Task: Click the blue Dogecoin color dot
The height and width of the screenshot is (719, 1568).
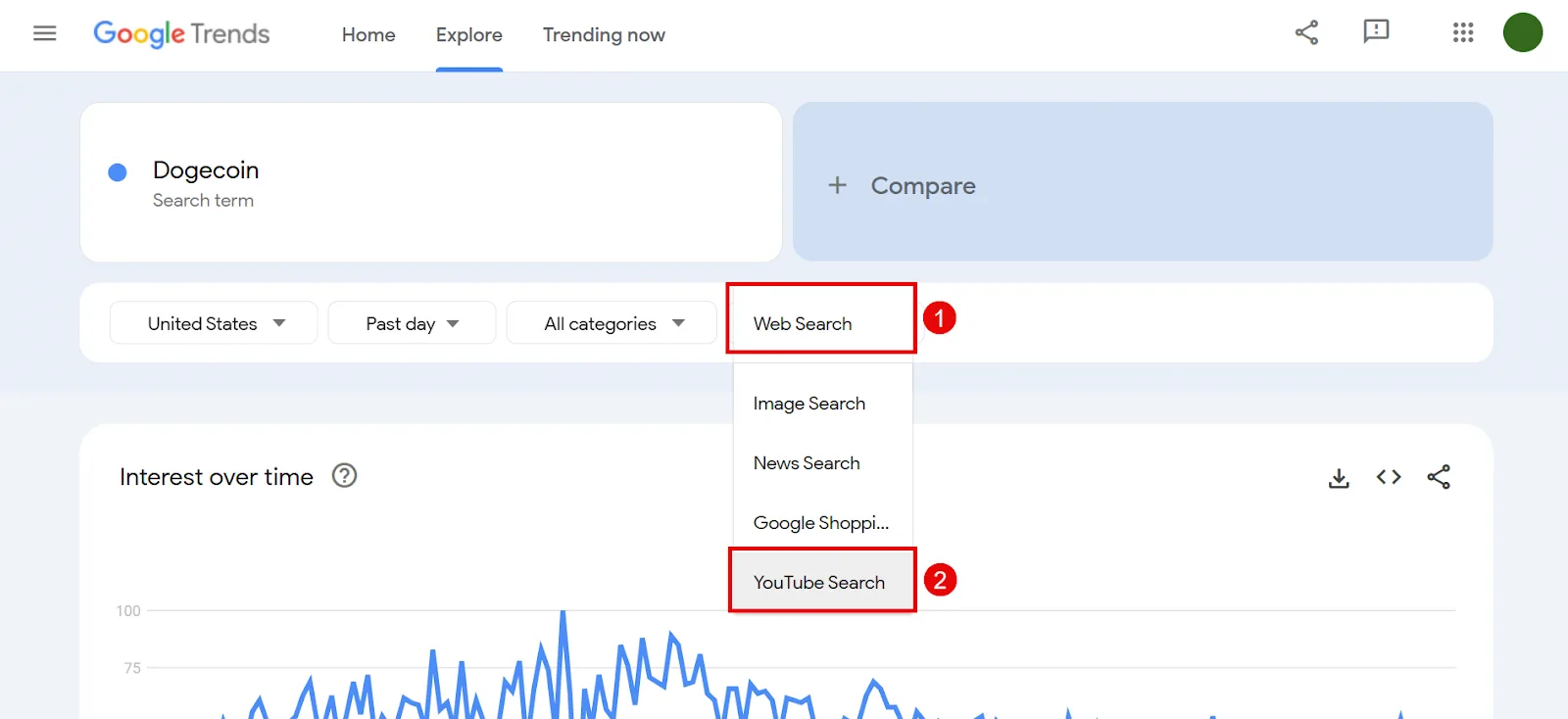Action: click(118, 172)
